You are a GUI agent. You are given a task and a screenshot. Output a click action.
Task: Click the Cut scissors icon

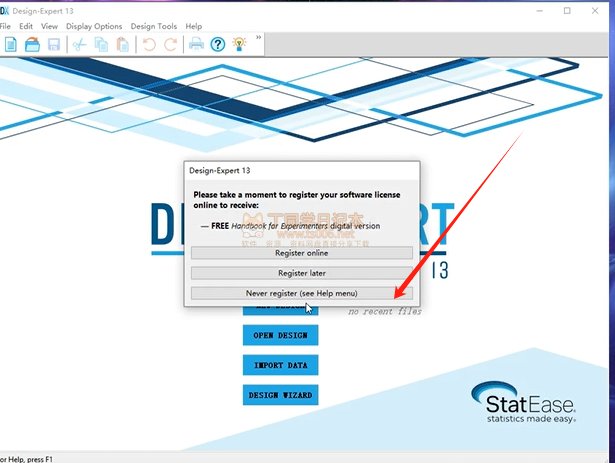[79, 44]
